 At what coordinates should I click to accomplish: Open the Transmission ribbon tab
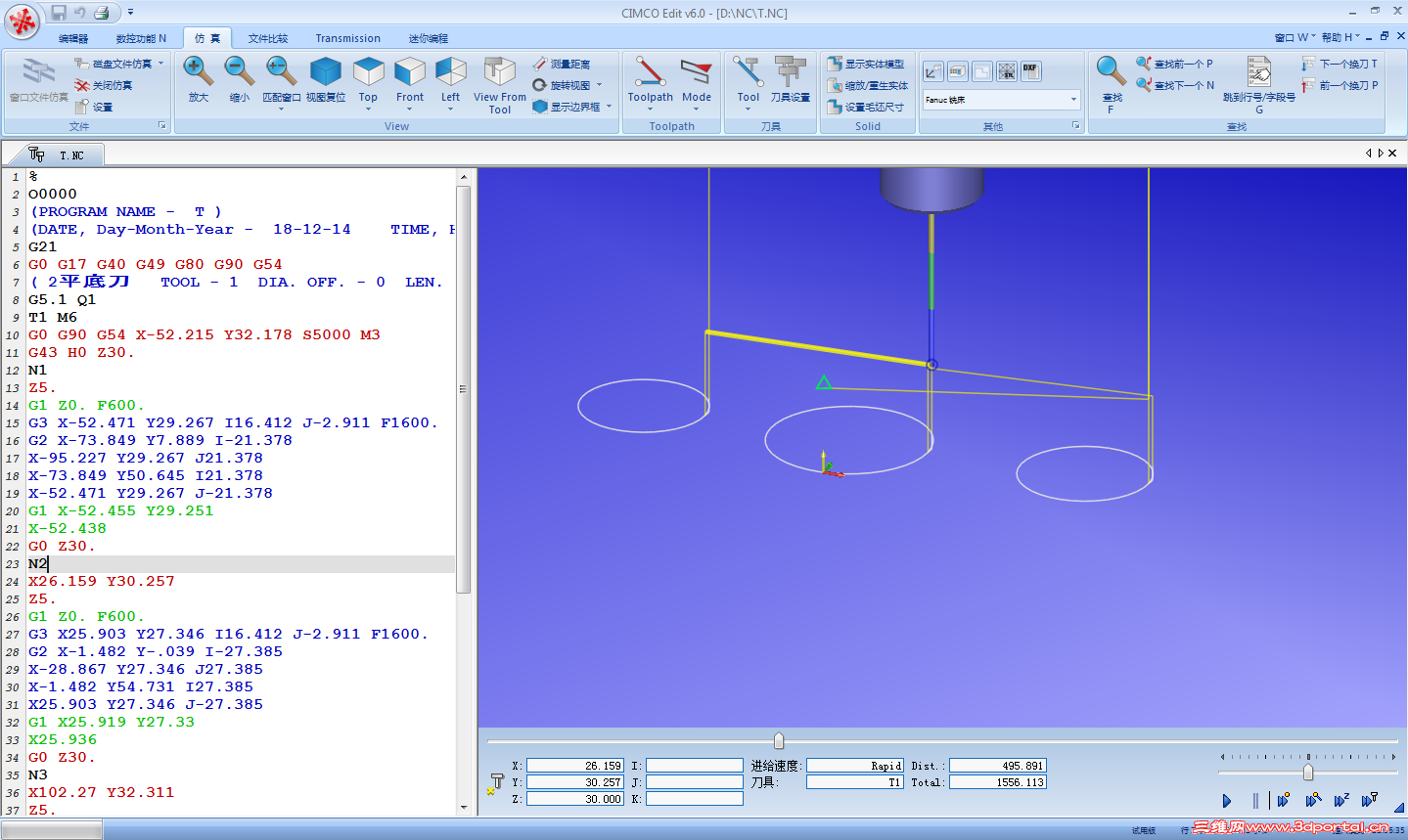(348, 38)
